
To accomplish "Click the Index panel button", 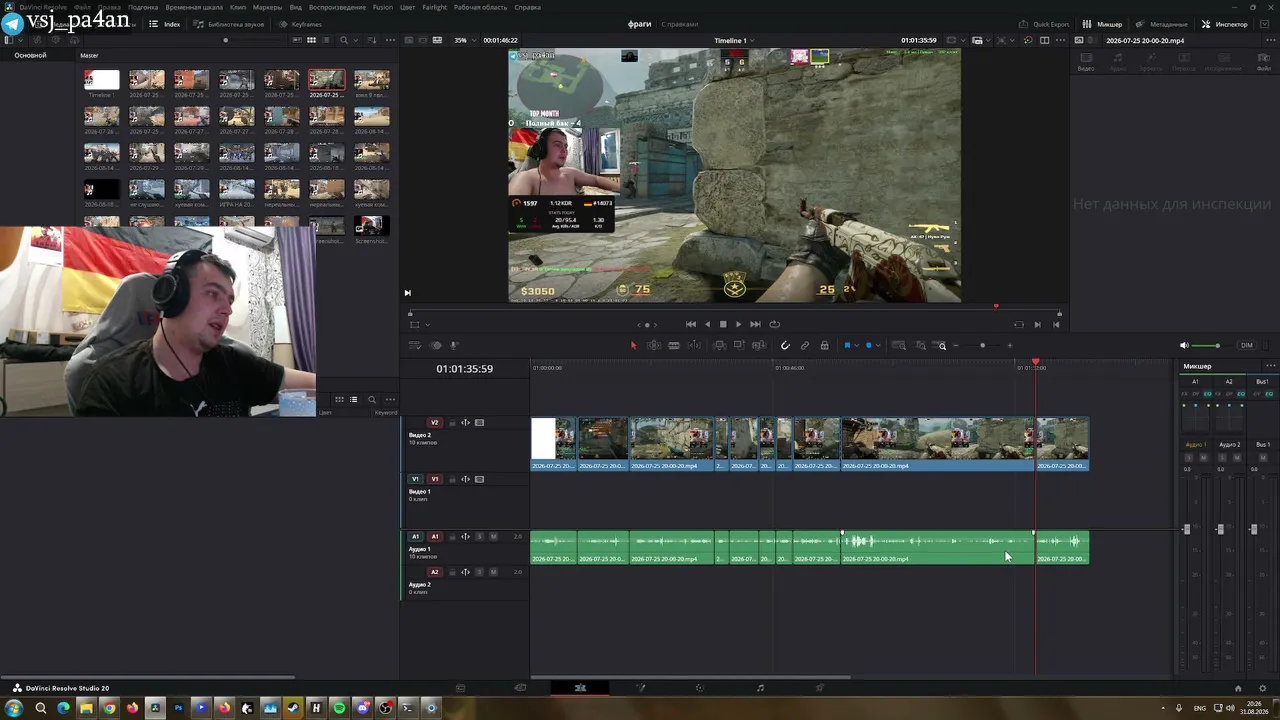I will (x=165, y=24).
